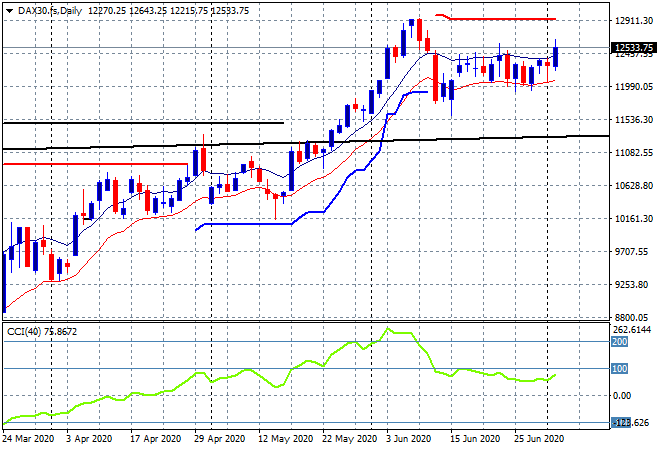
Task: Select the 3 Apr 2020 date label
Action: click(89, 438)
